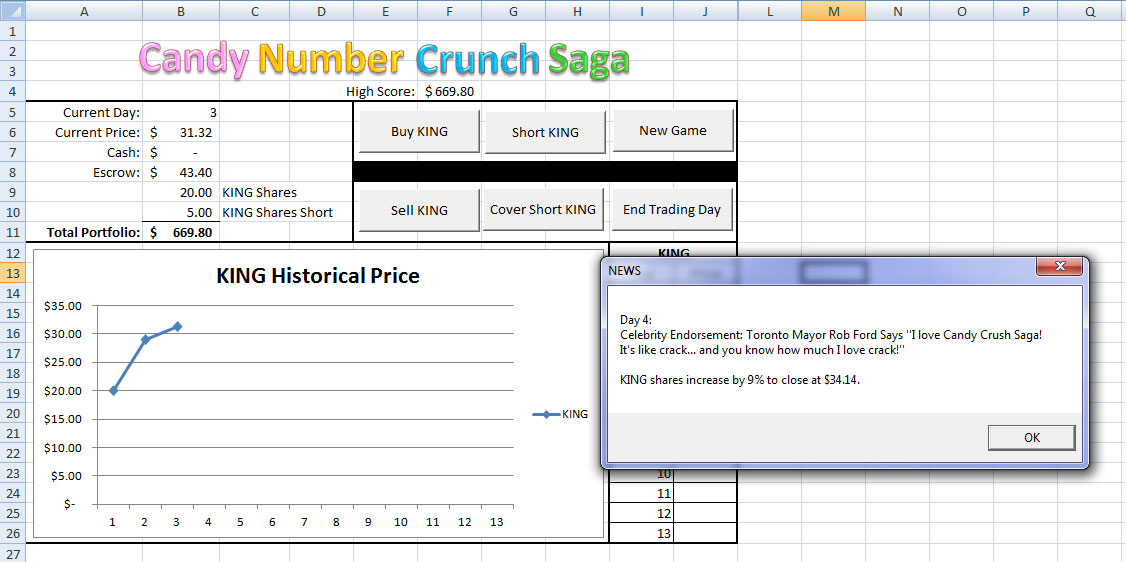This screenshot has height=562, width=1126.
Task: Dismiss the NEWS dialog with OK
Action: [1031, 438]
